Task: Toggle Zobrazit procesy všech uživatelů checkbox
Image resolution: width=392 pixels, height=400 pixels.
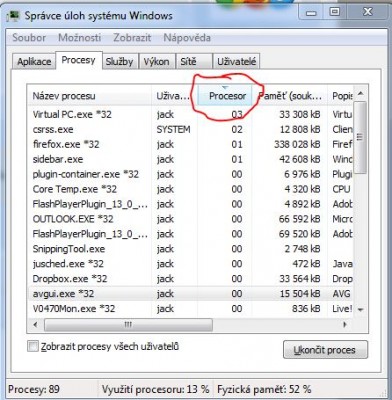Action: (33, 346)
